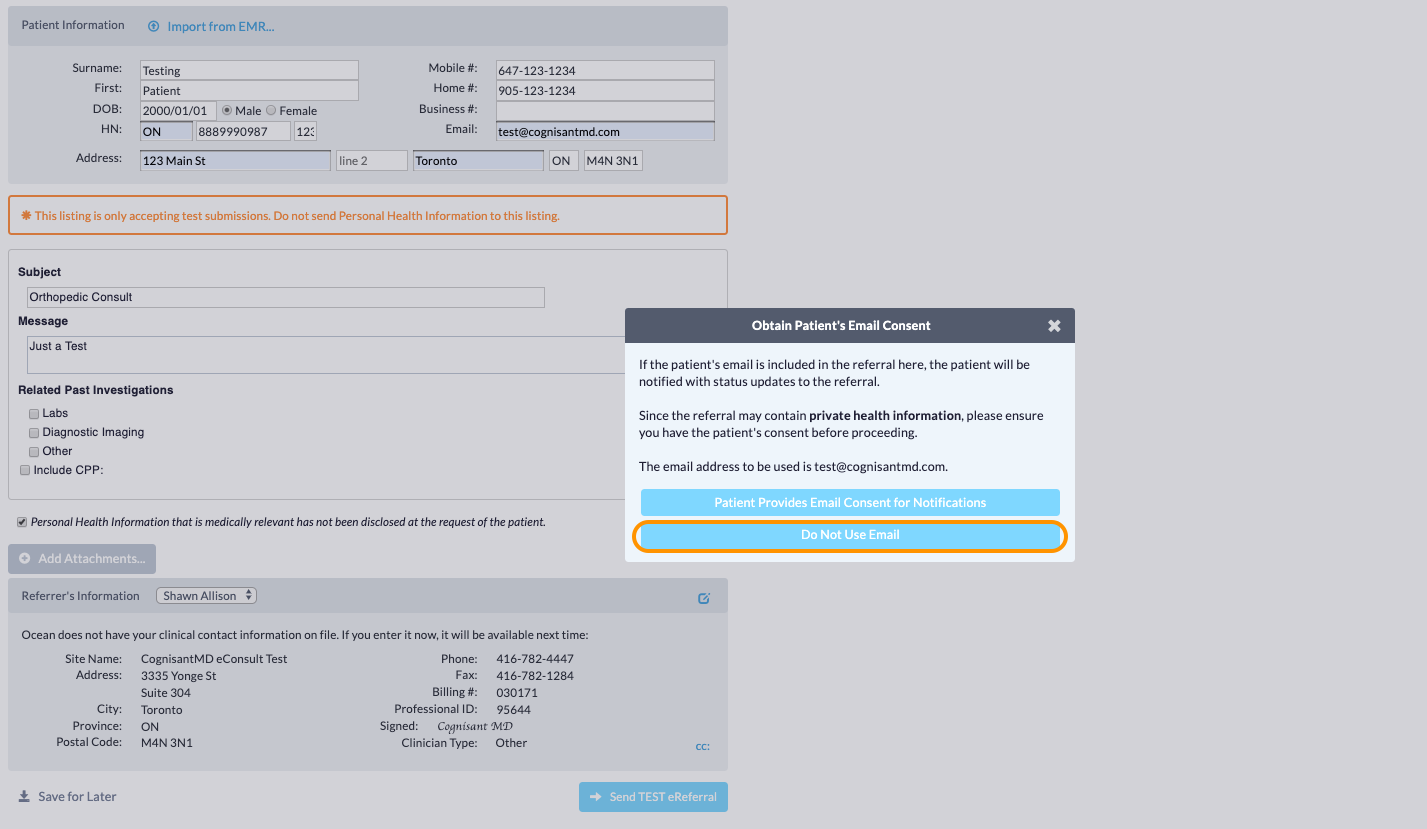This screenshot has height=829, width=1427.
Task: Click the Toronto city field
Action: [478, 160]
